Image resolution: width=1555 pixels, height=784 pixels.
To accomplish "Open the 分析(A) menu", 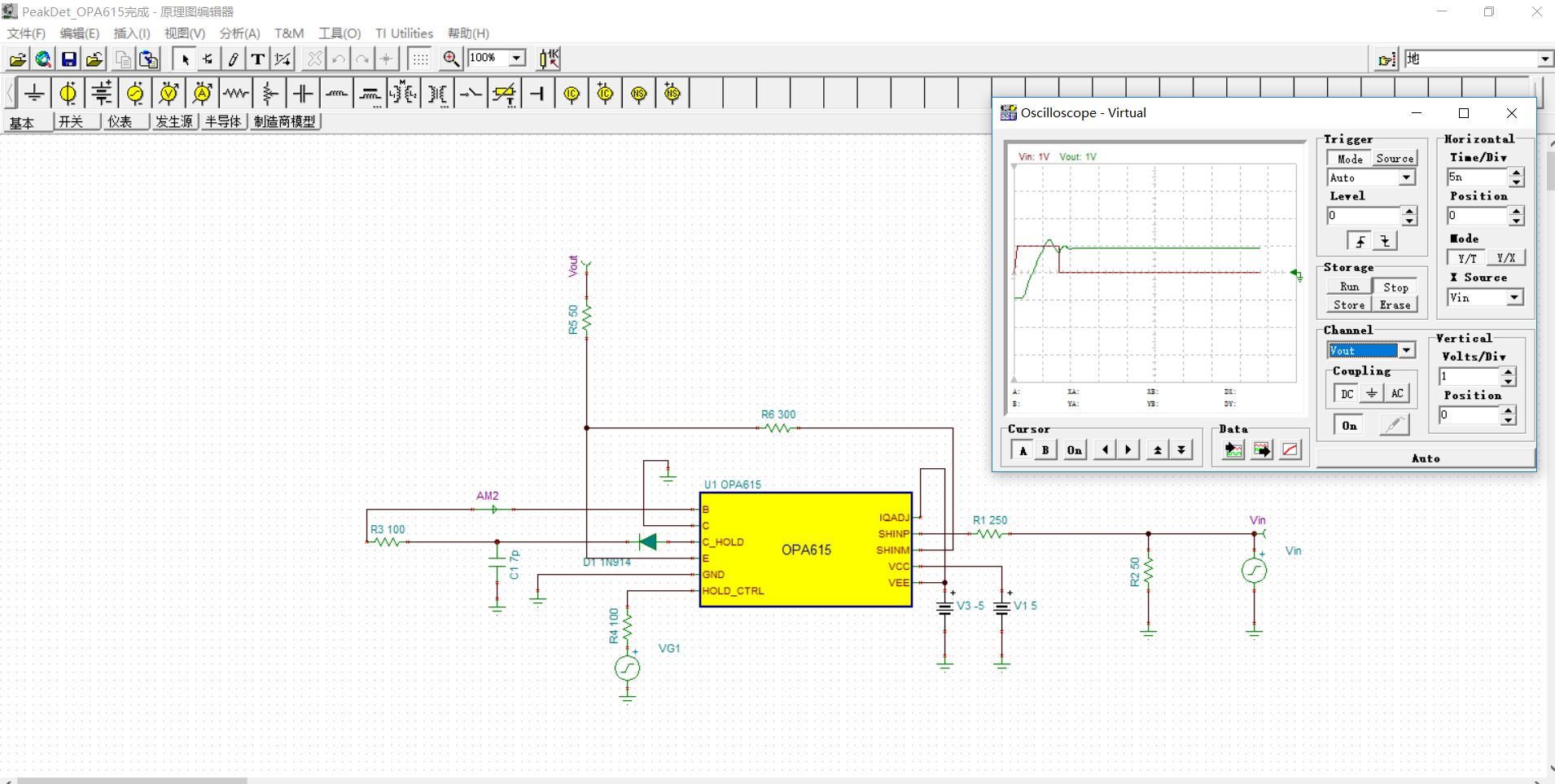I will point(239,33).
